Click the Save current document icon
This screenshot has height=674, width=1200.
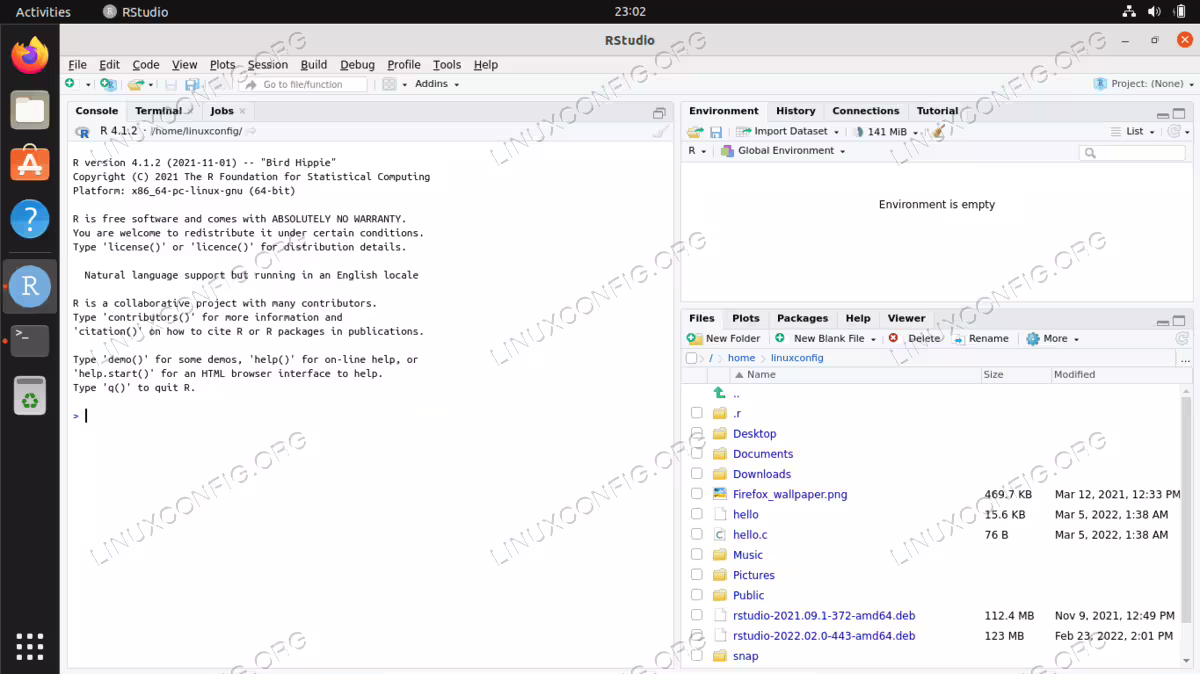coord(171,85)
